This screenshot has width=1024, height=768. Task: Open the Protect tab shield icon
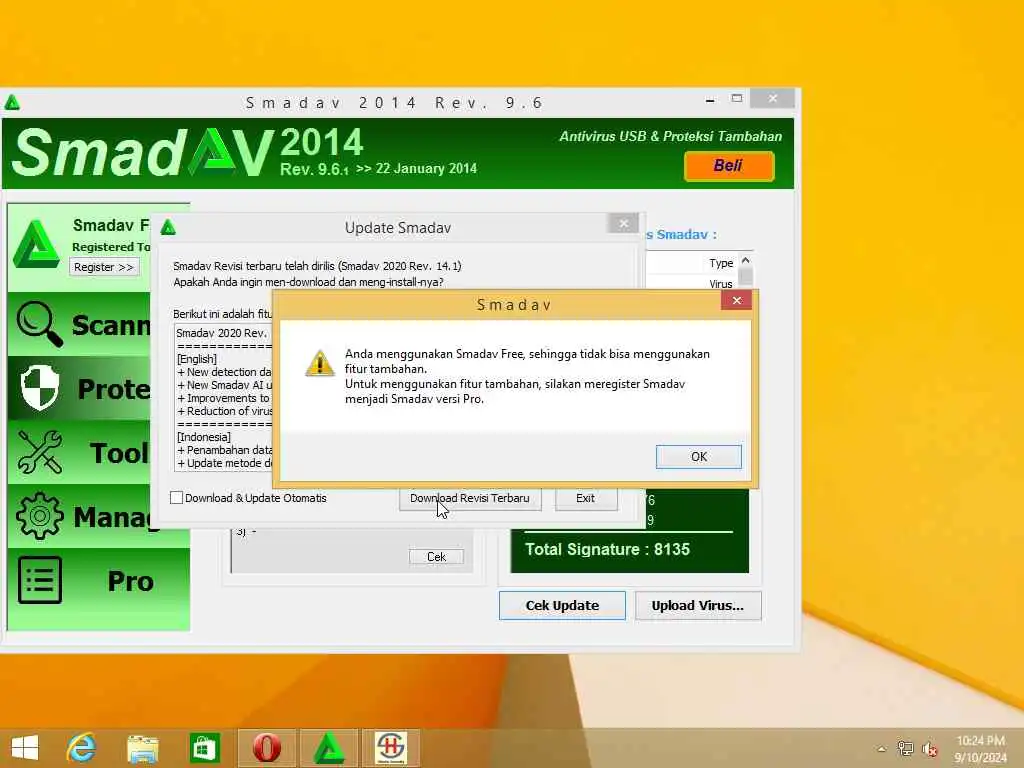coord(40,387)
